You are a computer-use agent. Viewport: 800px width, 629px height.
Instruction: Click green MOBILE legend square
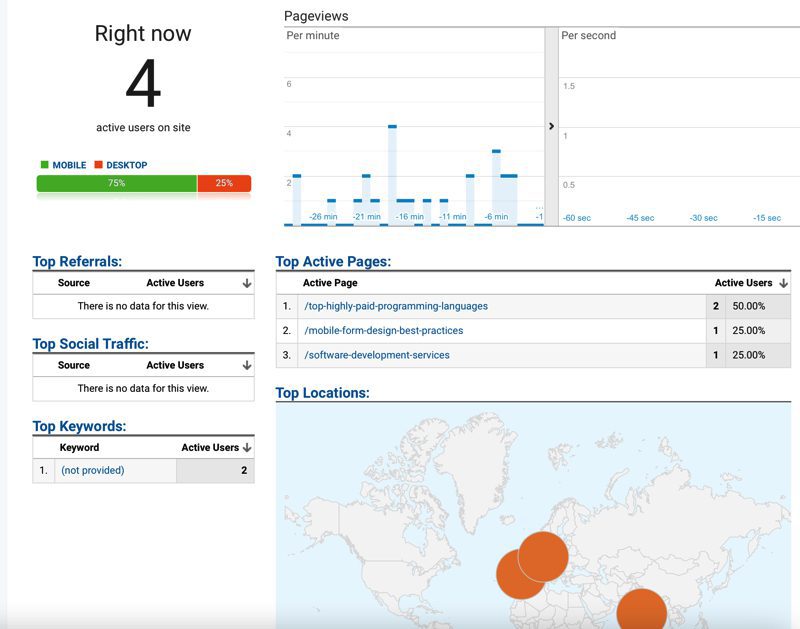pos(44,165)
